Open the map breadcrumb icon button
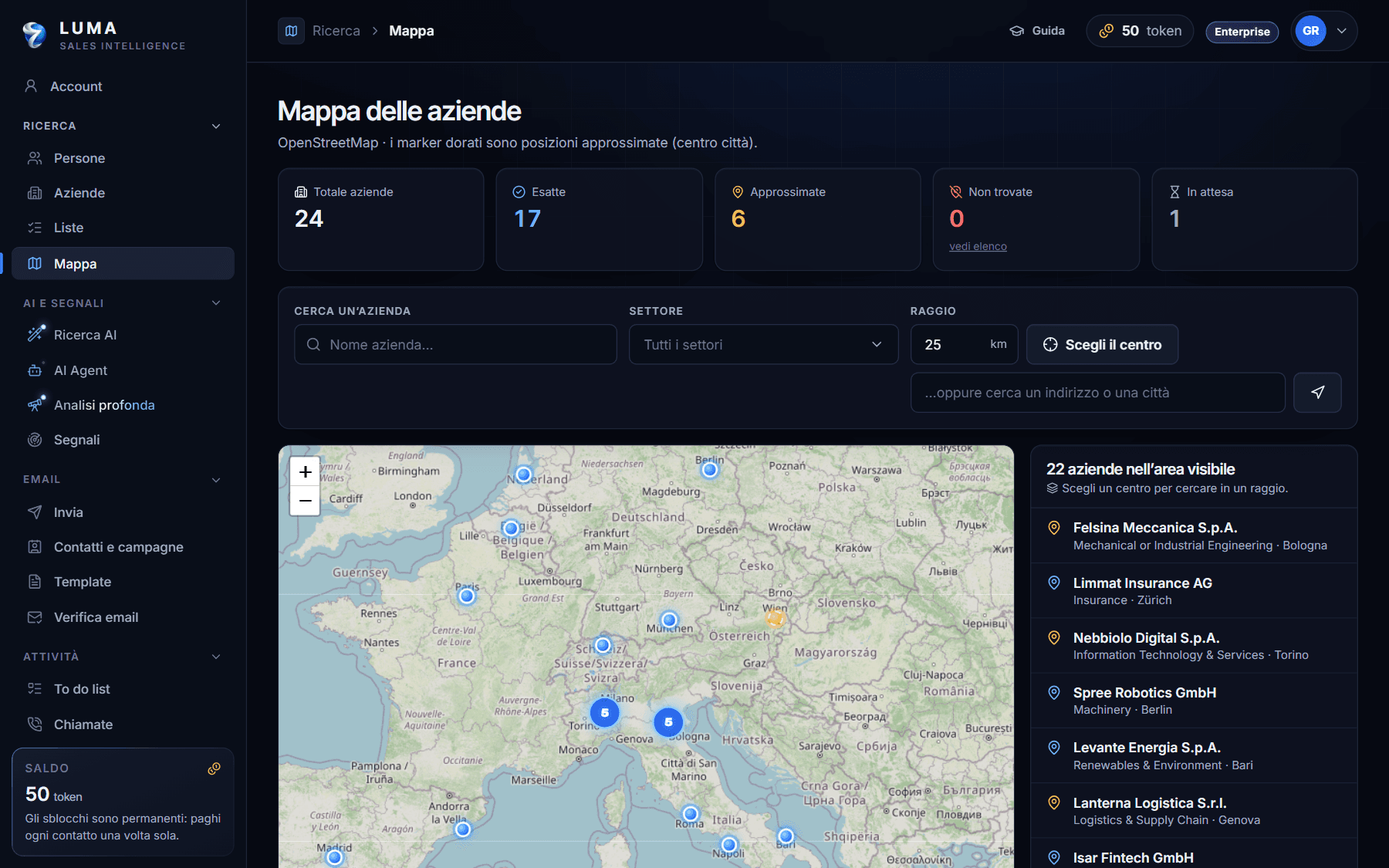The image size is (1389, 868). [x=291, y=31]
